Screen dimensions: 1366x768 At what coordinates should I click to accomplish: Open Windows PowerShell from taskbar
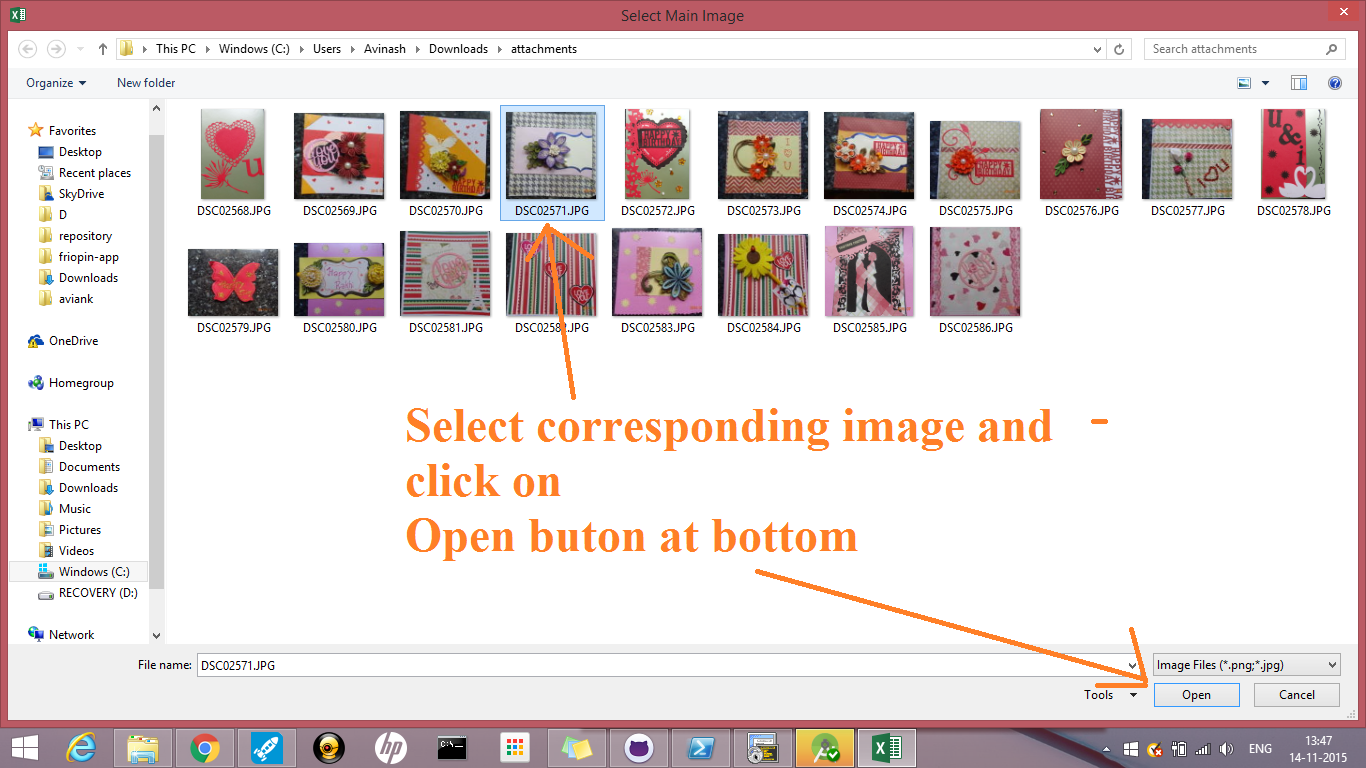point(700,747)
